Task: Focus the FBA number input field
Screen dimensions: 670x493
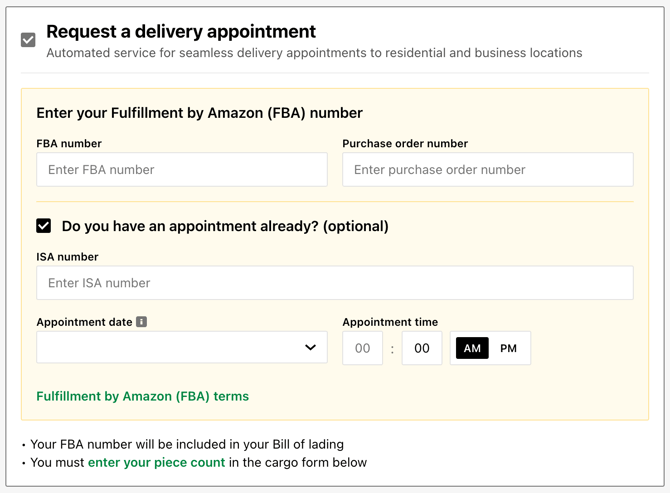Action: pos(182,170)
